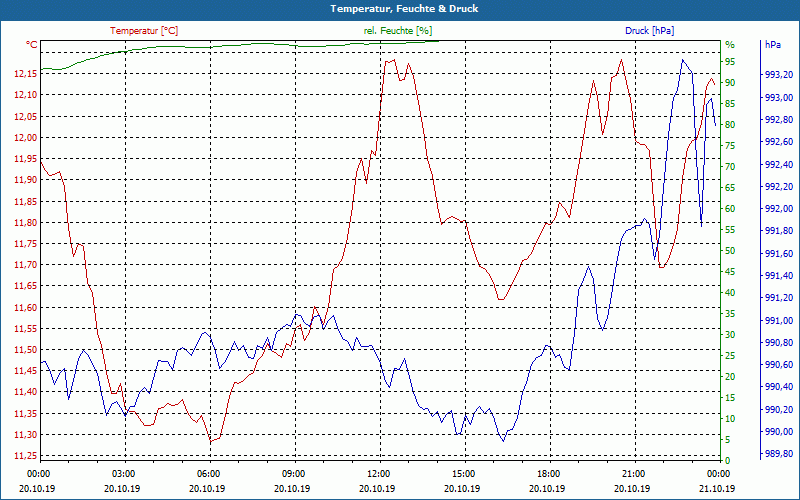Click the '991,40' pressure axis value
Image resolution: width=800 pixels, height=500 pixels.
point(779,276)
